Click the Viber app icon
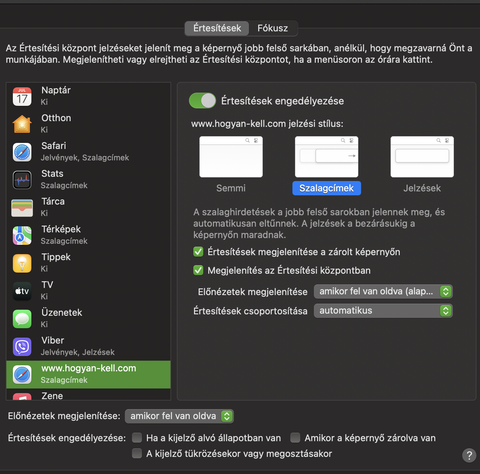This screenshot has width=480, height=474. (x=22, y=347)
